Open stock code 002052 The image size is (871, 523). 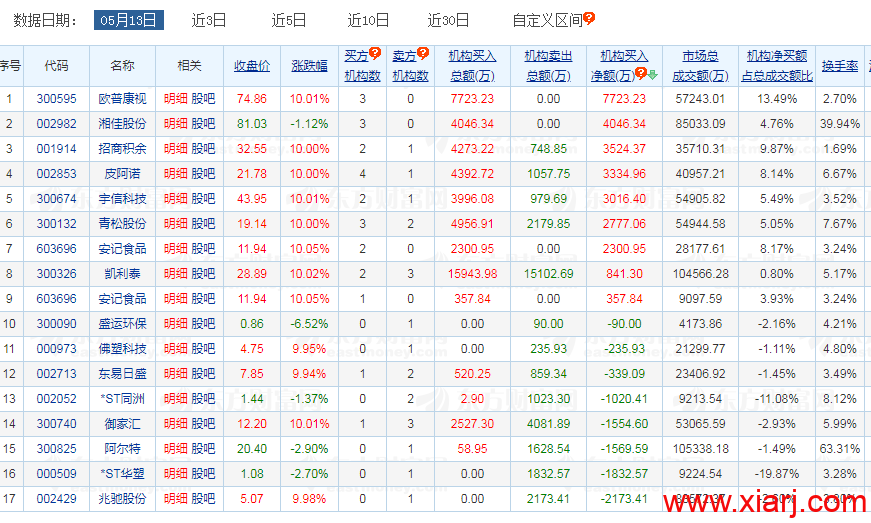(x=57, y=399)
